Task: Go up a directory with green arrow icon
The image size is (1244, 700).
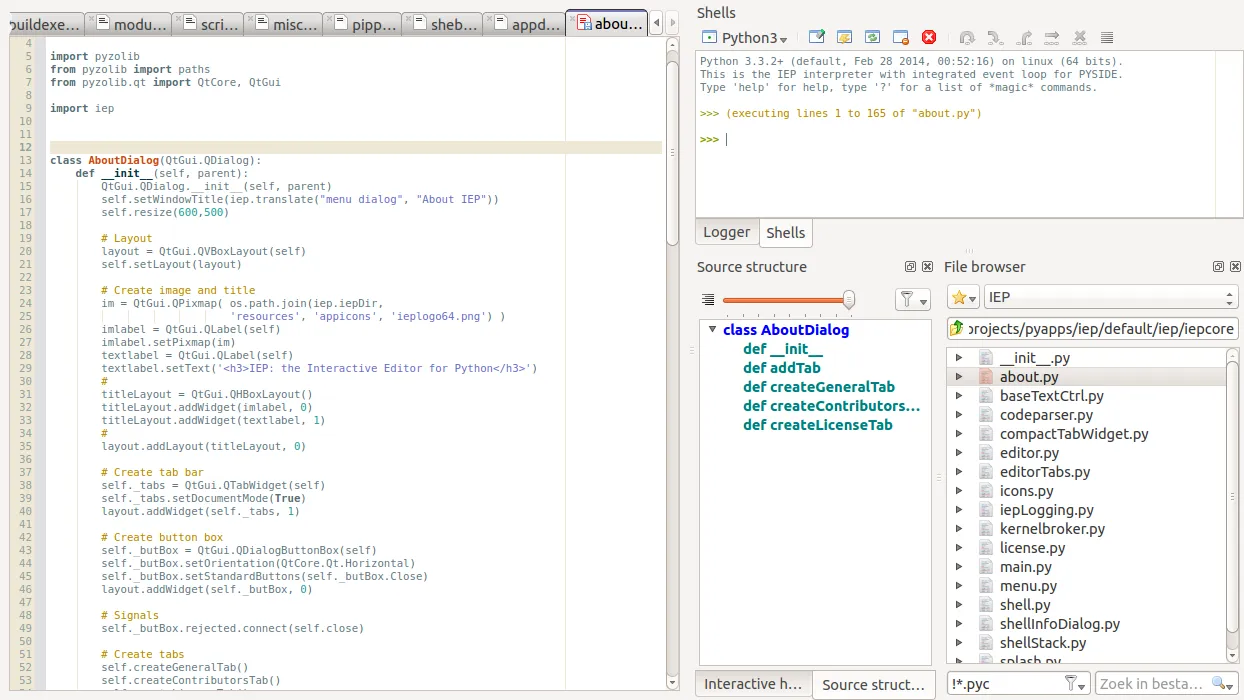Action: [957, 328]
